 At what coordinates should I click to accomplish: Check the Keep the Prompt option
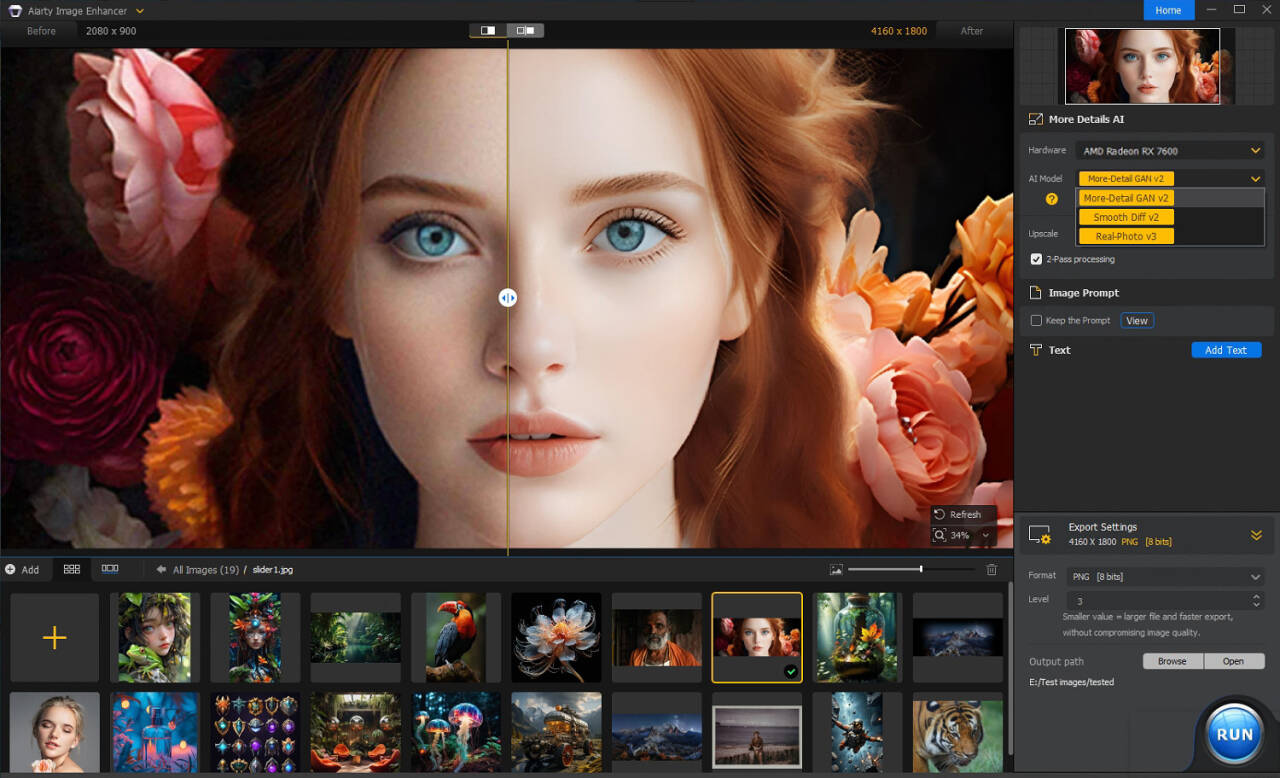point(1037,320)
